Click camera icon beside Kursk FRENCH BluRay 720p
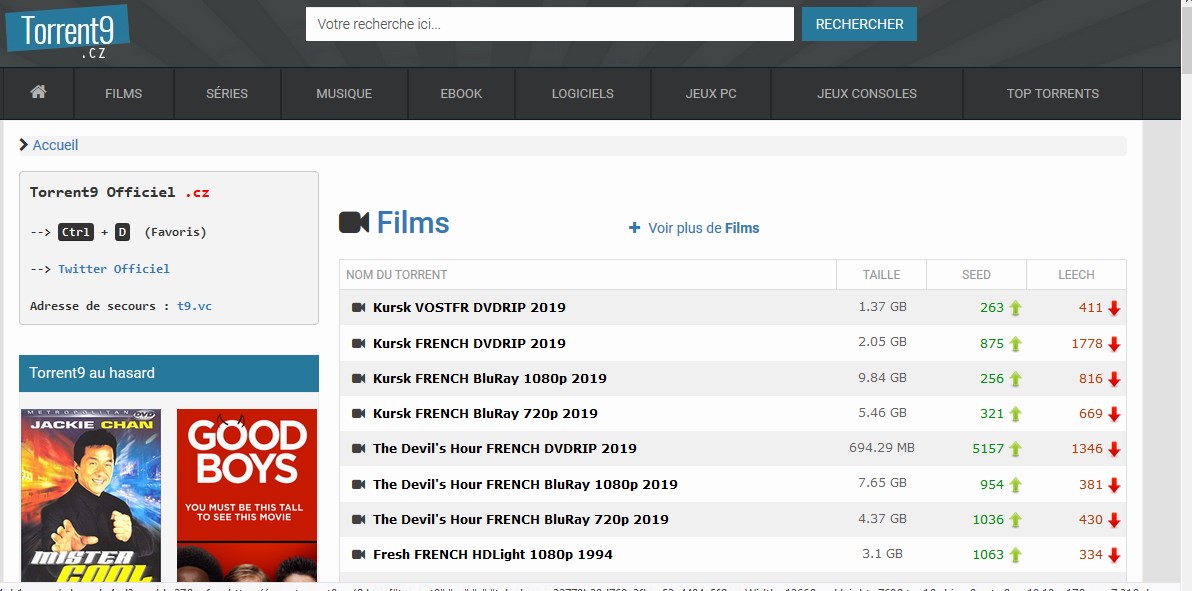Screen dimensions: 1192x591 (359, 413)
